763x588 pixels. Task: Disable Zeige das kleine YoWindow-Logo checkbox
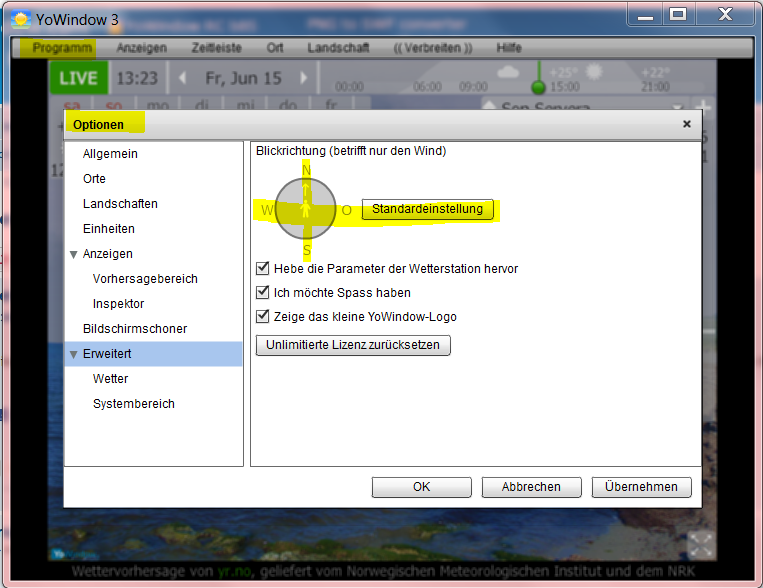point(263,317)
